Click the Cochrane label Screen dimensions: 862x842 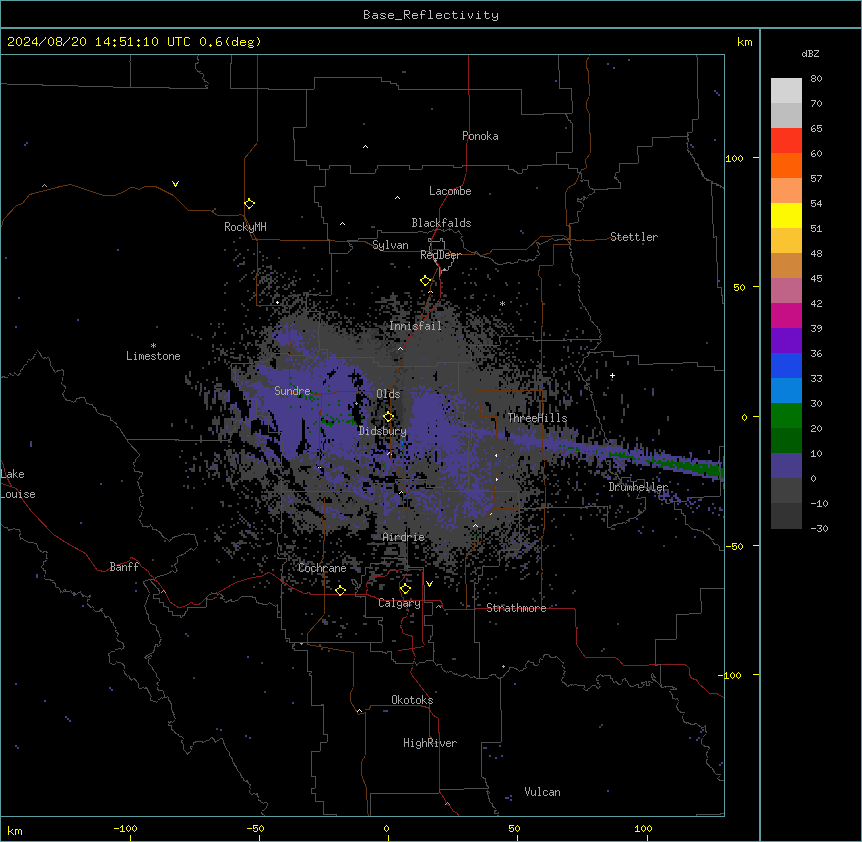[x=322, y=568]
